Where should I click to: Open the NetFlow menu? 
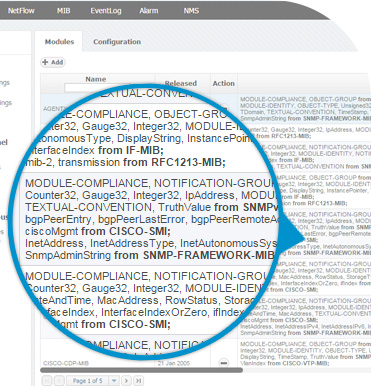(21, 11)
